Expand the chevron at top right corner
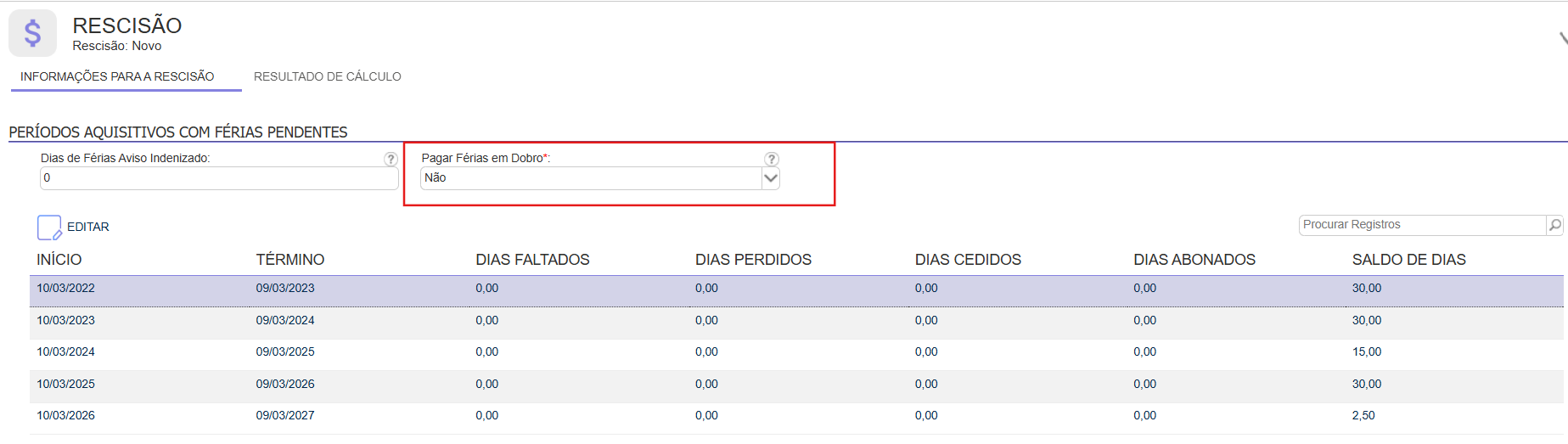This screenshot has height=444, width=1568. 1562,38
